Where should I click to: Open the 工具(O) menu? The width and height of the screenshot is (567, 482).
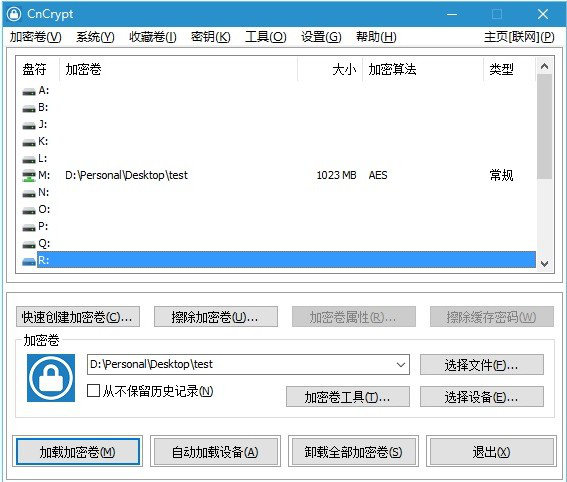pyautogui.click(x=266, y=37)
